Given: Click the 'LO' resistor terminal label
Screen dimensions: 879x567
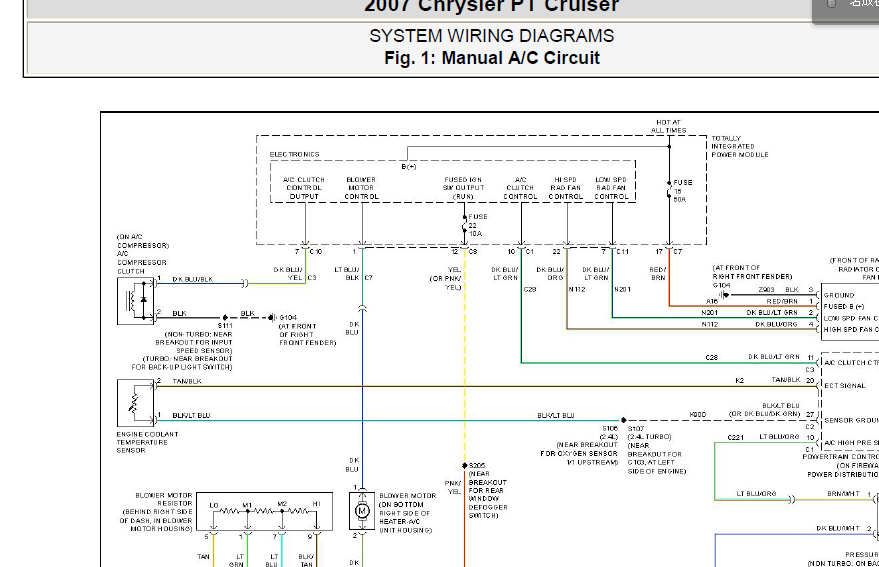Looking at the screenshot, I should pyautogui.click(x=214, y=505).
